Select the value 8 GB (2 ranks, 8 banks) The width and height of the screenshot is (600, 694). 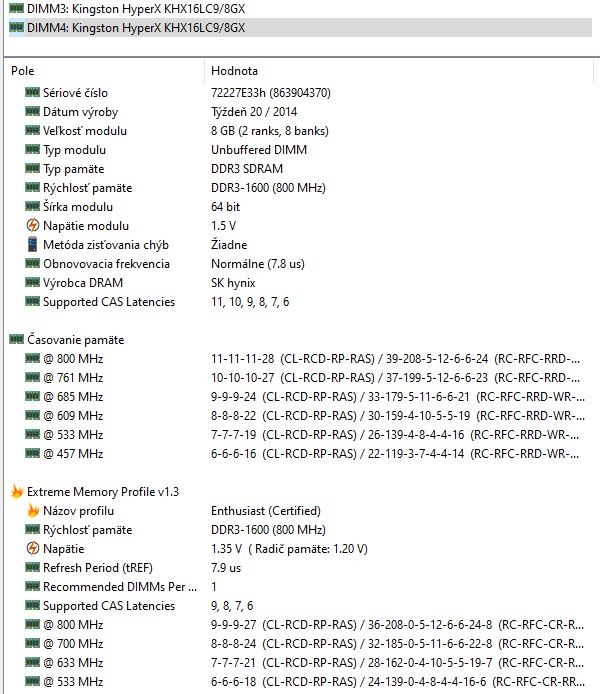click(x=270, y=131)
